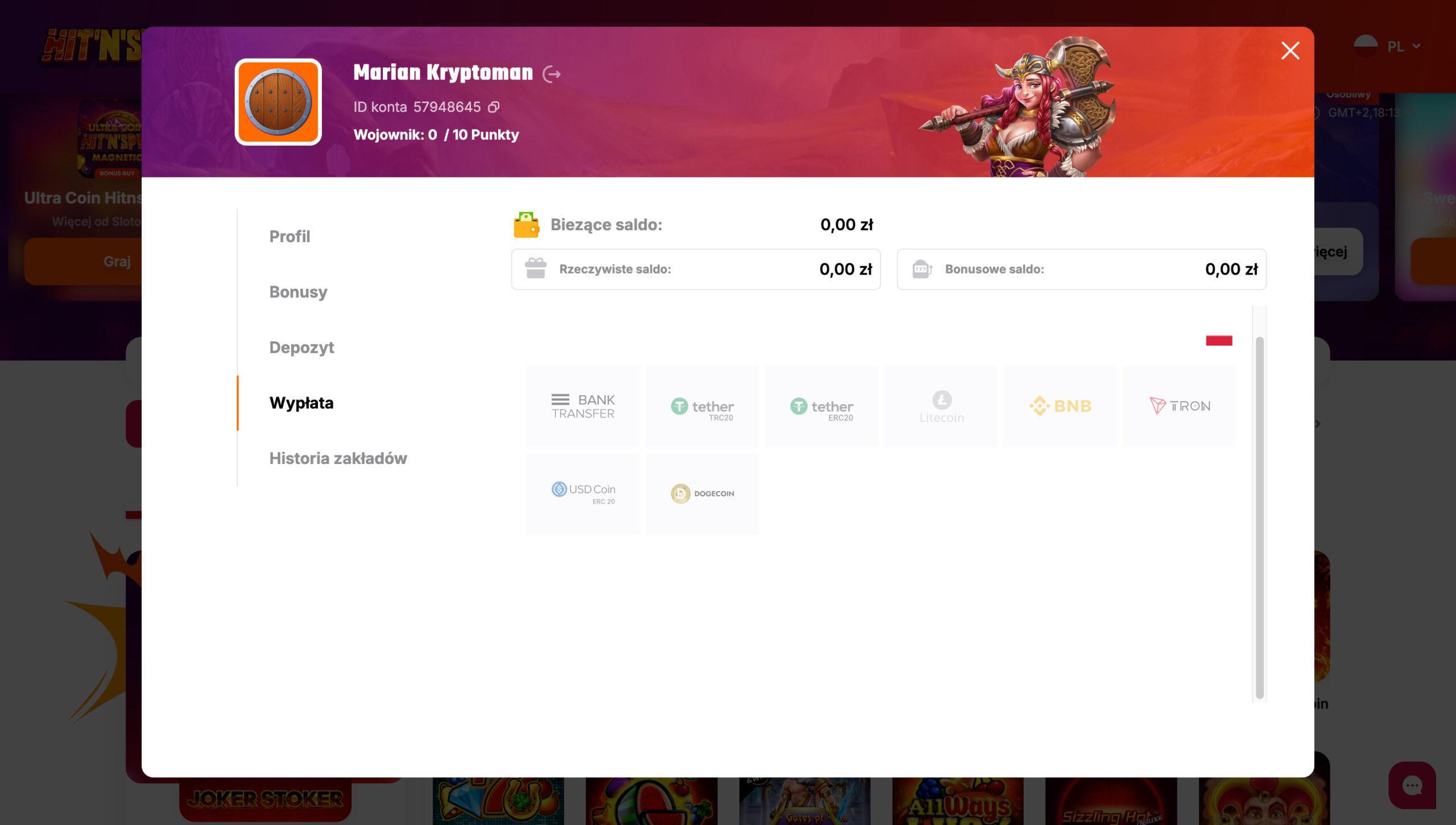Choose Litecoin withdrawal option
Viewport: 1456px width, 825px height.
tap(941, 407)
